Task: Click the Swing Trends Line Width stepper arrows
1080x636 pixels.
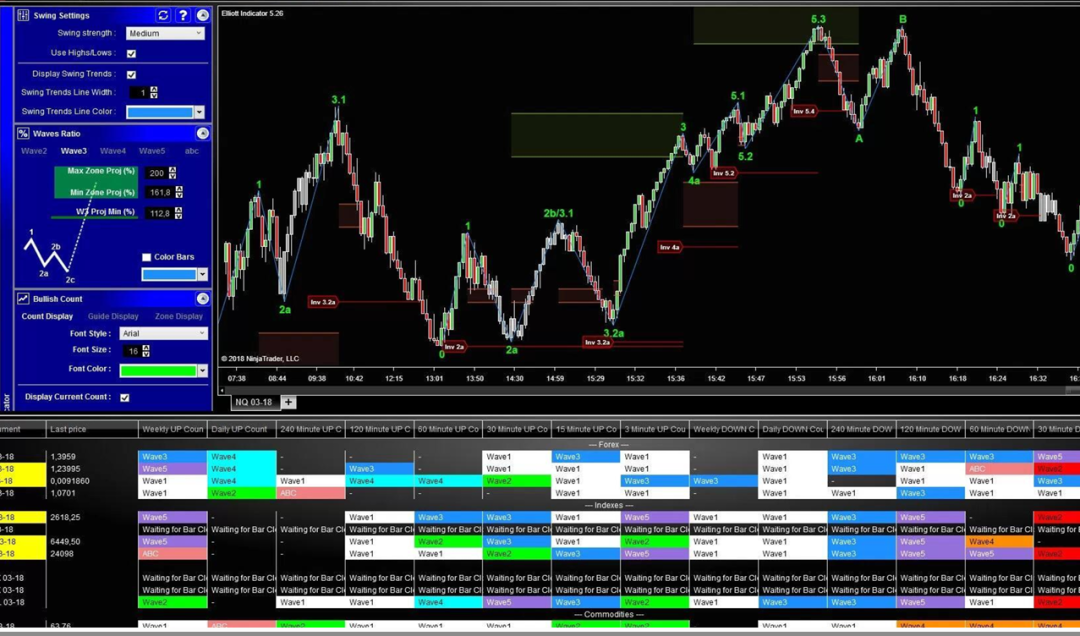Action: click(x=154, y=92)
